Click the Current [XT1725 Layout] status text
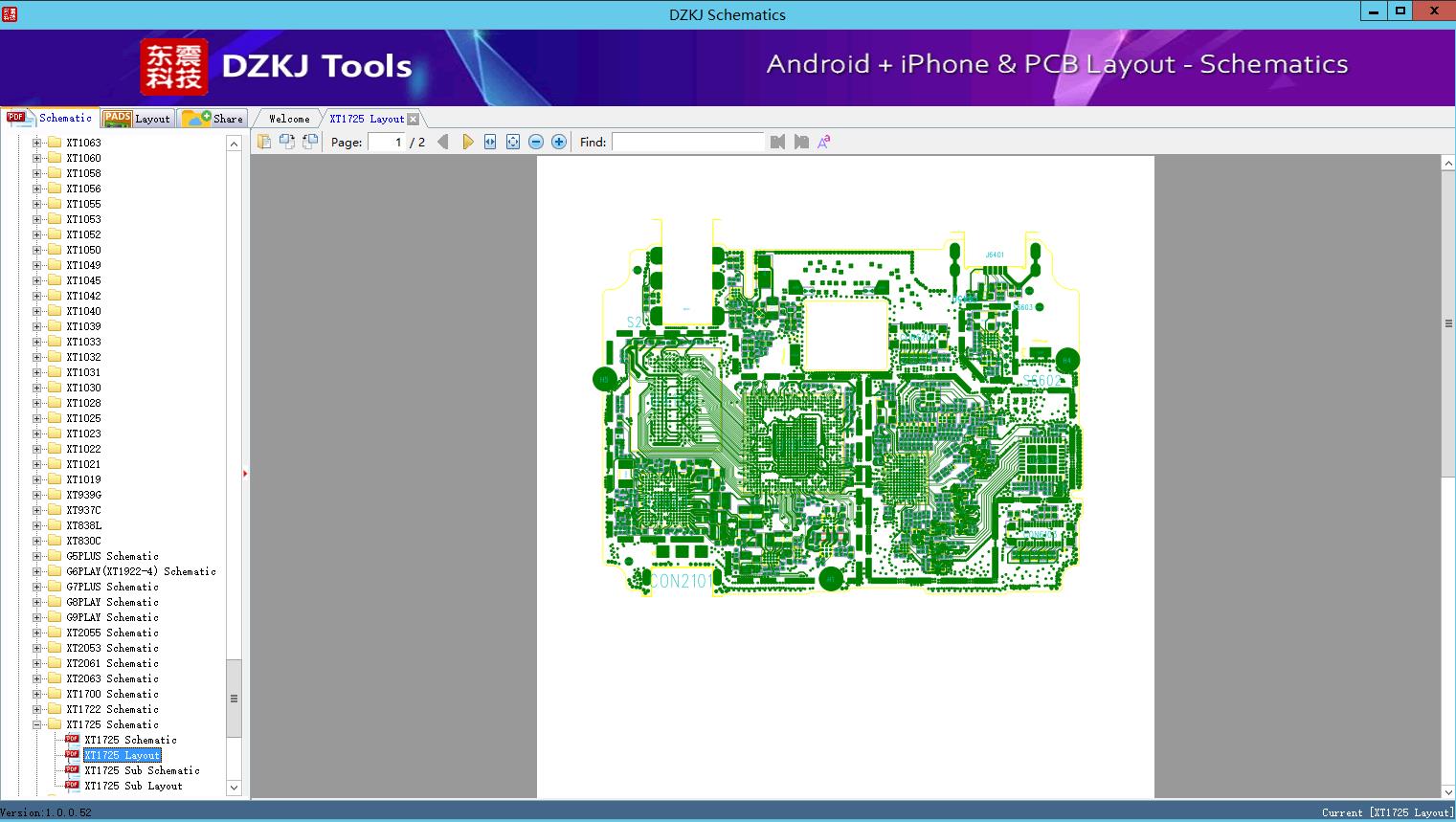The height and width of the screenshot is (822, 1456). point(1387,812)
